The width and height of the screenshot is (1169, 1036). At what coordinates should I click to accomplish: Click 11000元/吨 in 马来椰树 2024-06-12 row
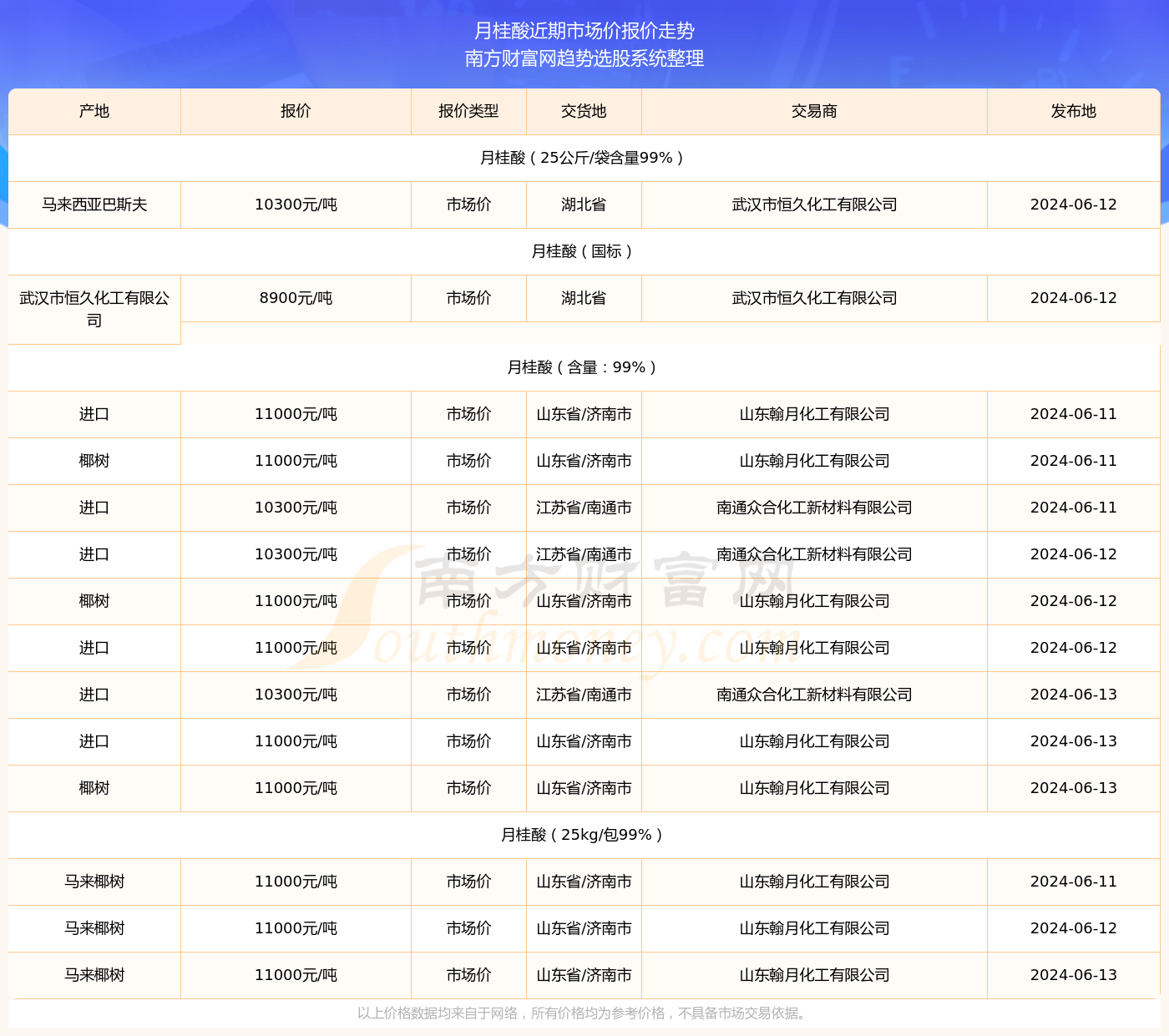click(296, 928)
